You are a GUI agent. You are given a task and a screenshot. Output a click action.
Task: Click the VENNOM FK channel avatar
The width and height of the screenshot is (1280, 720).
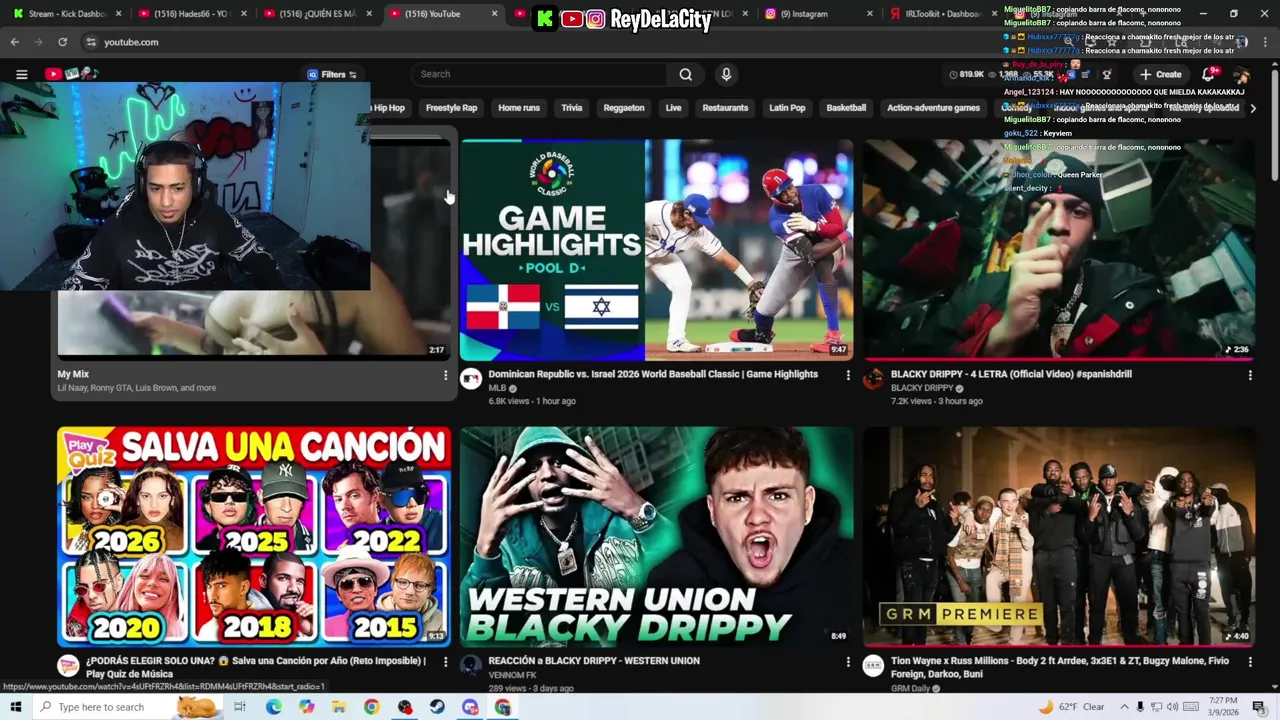click(x=470, y=666)
